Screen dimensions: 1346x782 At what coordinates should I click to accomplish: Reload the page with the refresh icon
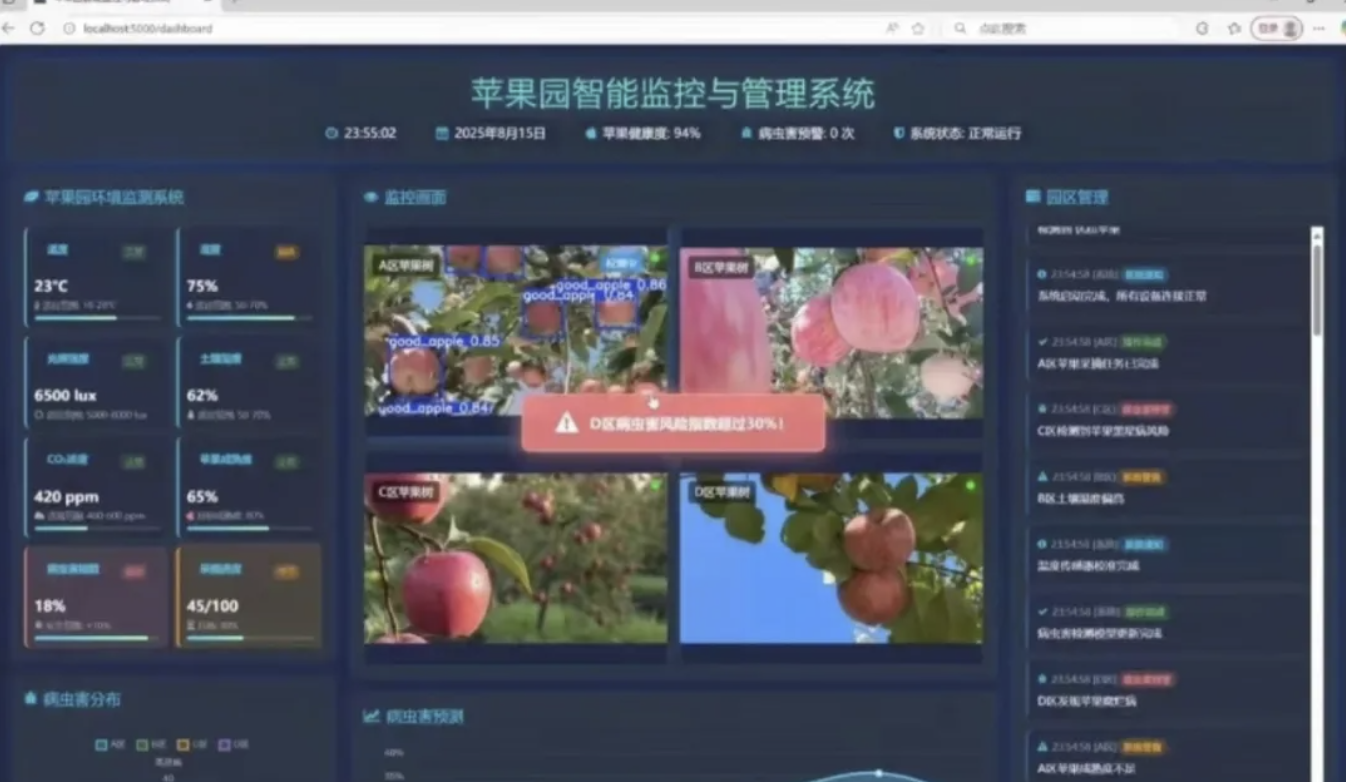pyautogui.click(x=38, y=28)
